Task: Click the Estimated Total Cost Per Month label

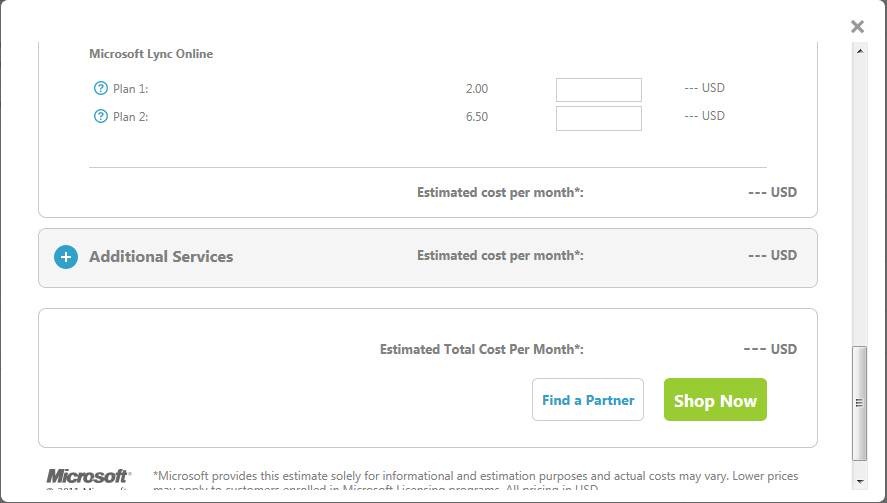Action: tap(481, 350)
